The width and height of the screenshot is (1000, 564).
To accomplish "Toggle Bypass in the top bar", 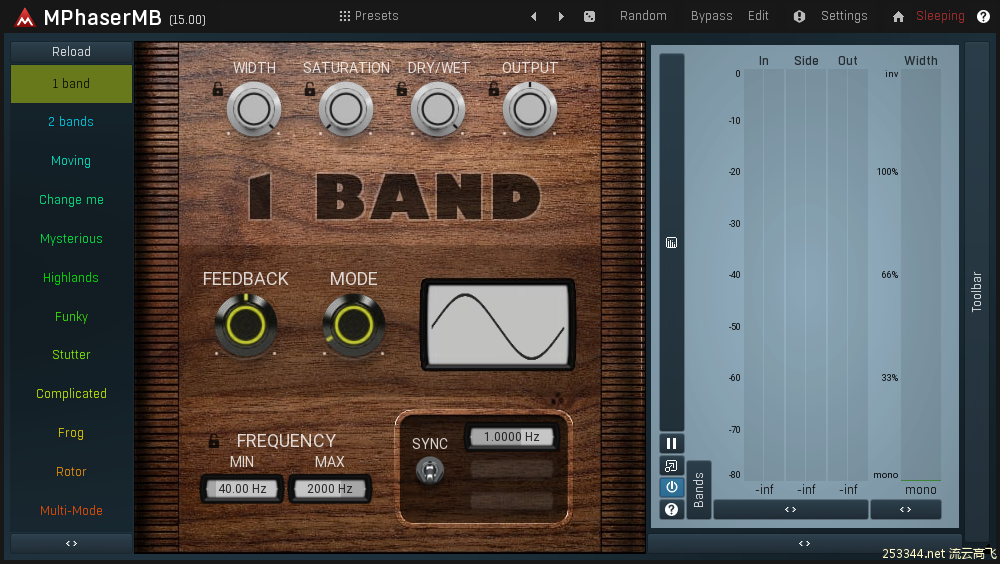I will click(x=711, y=16).
